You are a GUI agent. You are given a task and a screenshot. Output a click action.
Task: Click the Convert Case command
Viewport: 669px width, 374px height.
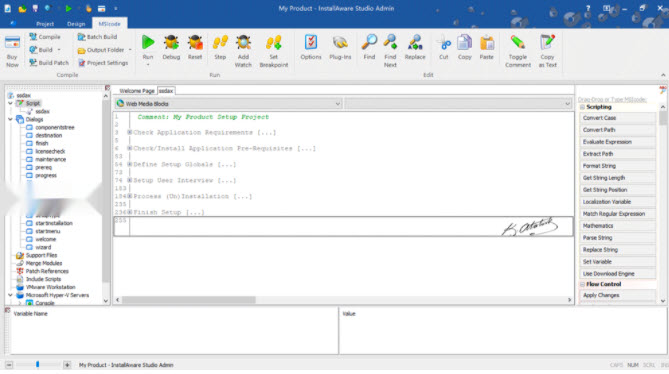click(x=617, y=118)
